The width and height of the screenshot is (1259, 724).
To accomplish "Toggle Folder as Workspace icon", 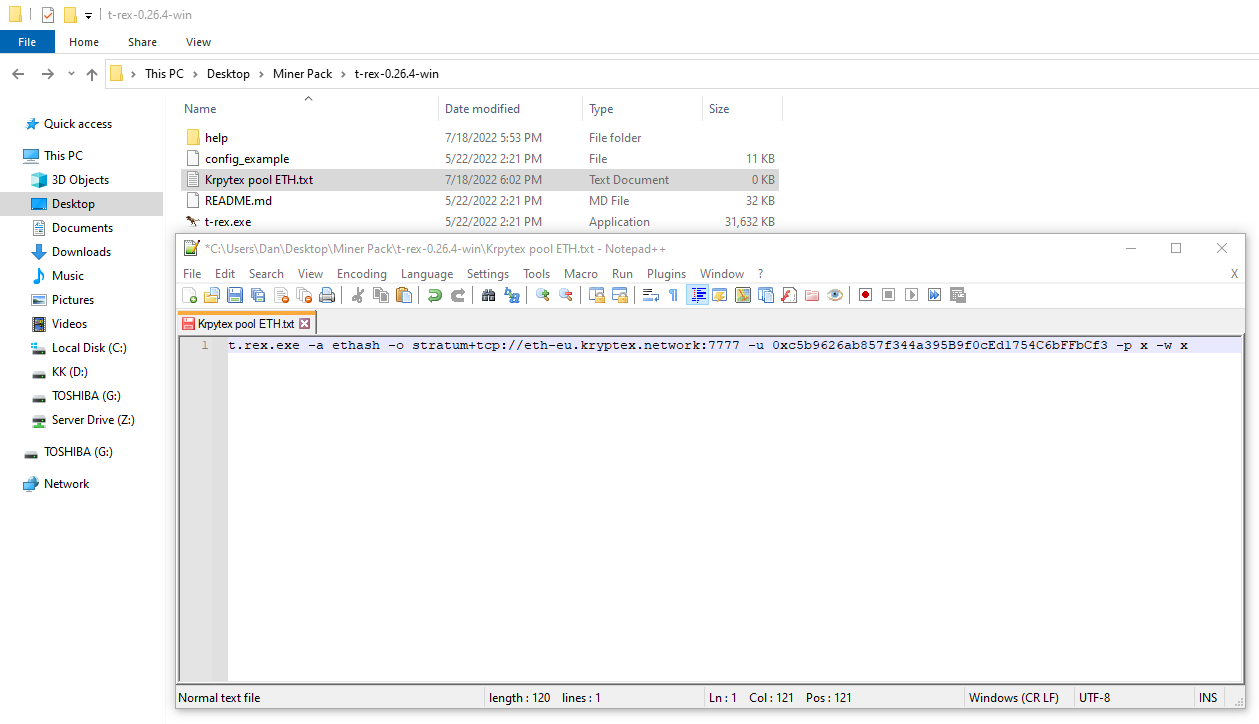I will [811, 295].
